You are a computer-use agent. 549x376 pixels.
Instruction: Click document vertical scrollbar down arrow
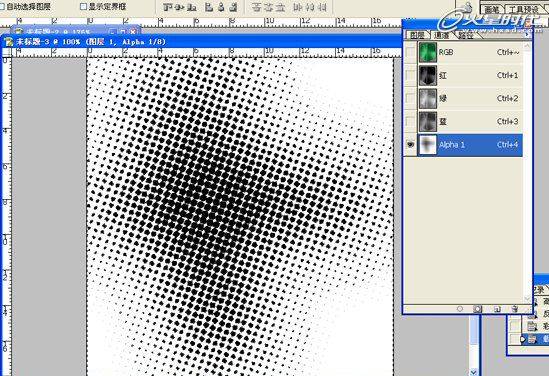(x=474, y=371)
